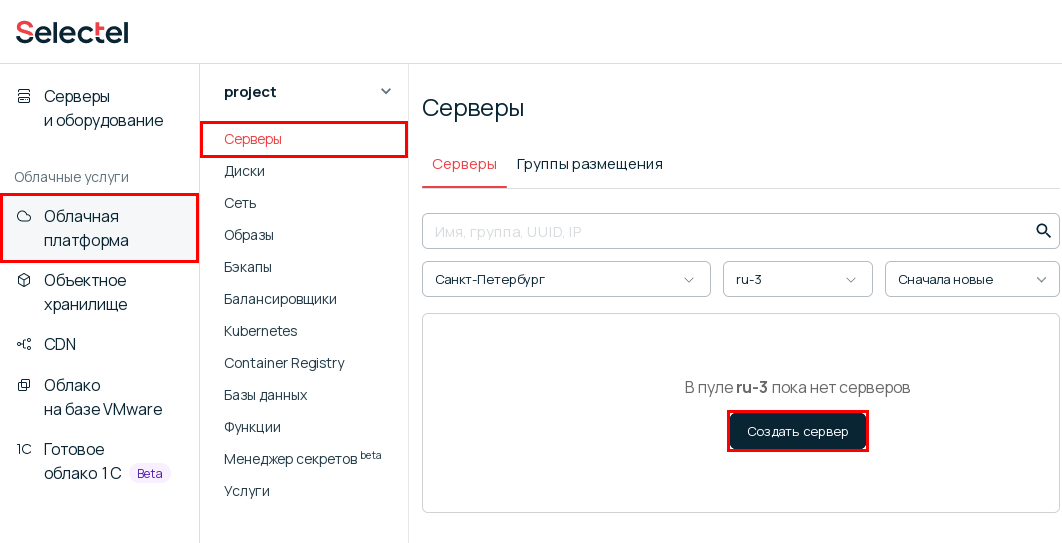Switch to Группы размещения tab

point(589,164)
